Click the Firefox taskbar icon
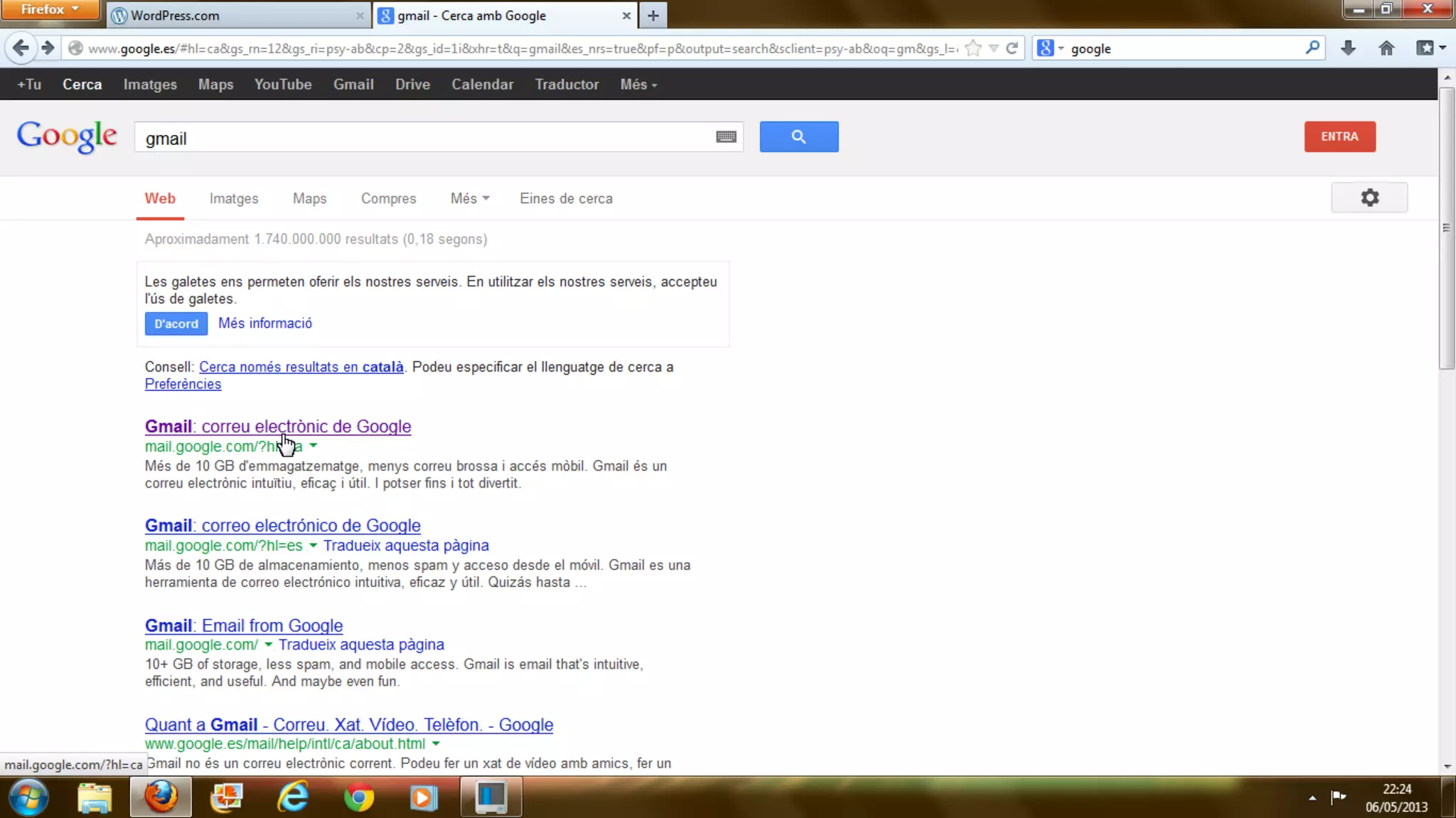This screenshot has width=1456, height=818. click(x=161, y=797)
